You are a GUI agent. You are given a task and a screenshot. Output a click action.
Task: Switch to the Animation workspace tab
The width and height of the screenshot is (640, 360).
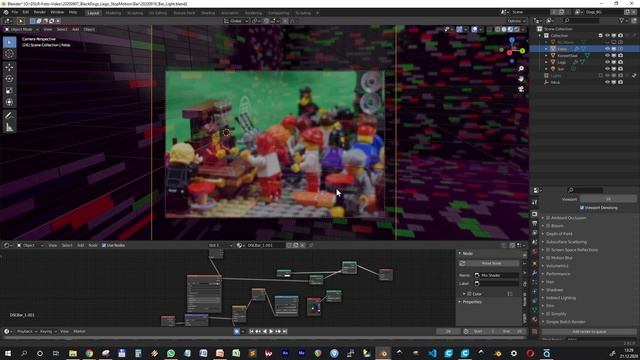click(x=230, y=13)
